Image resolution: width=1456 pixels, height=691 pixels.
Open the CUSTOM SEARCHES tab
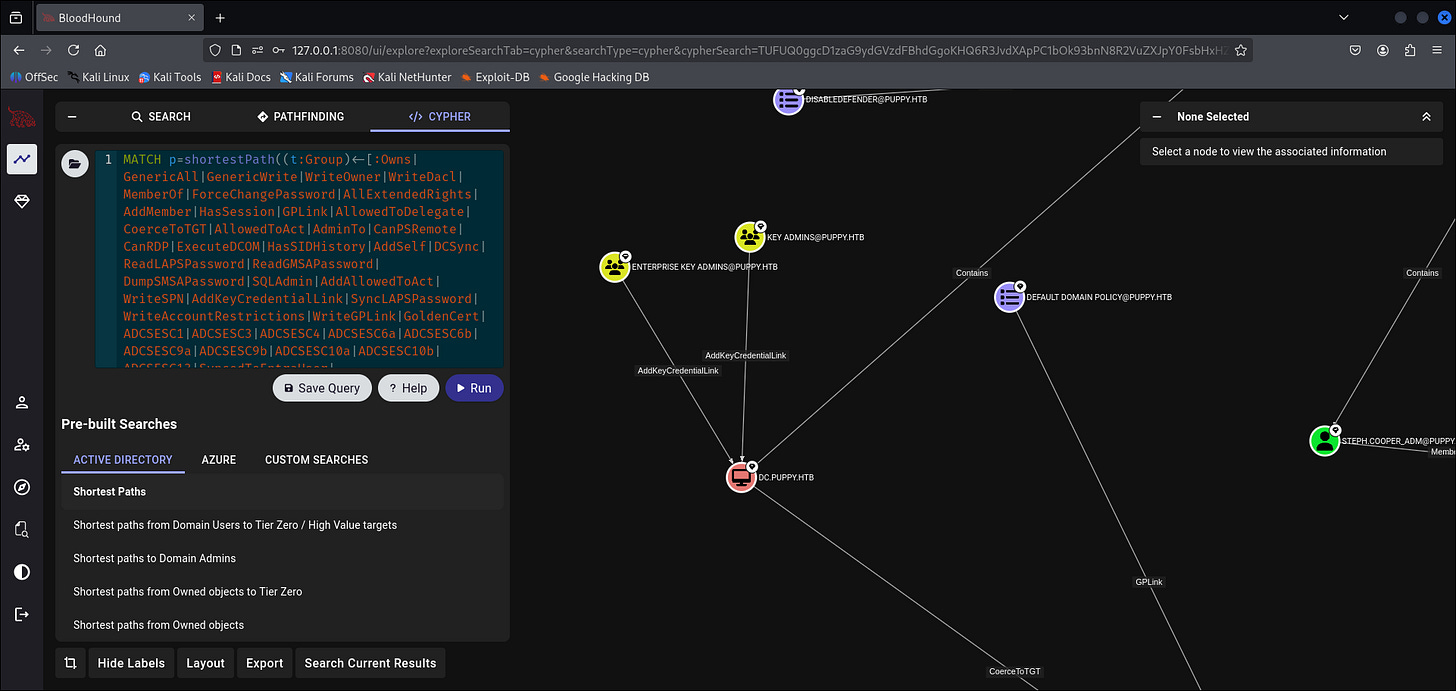tap(316, 460)
